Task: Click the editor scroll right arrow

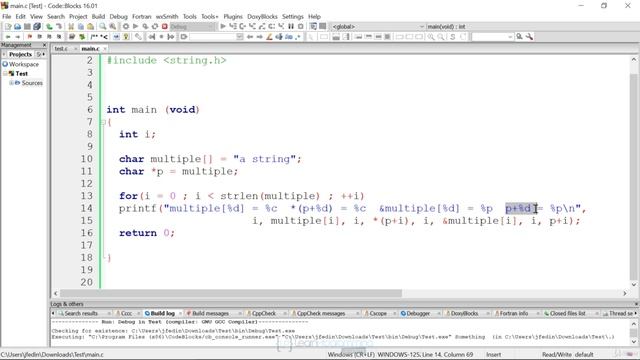Action: (x=624, y=293)
